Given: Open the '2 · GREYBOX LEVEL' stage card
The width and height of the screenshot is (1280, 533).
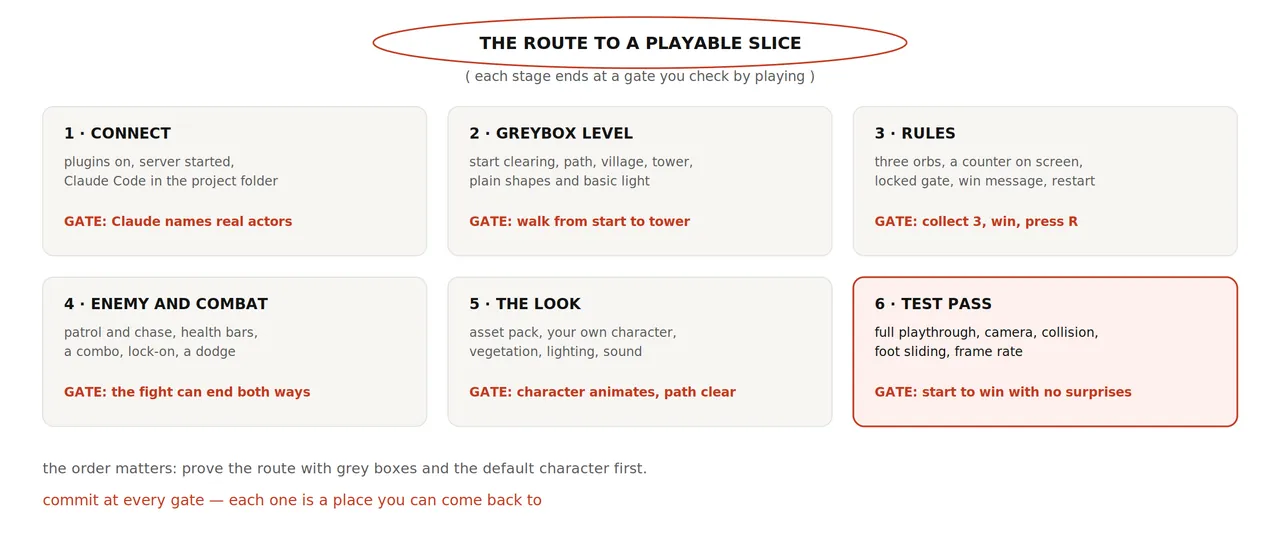Looking at the screenshot, I should 640,181.
